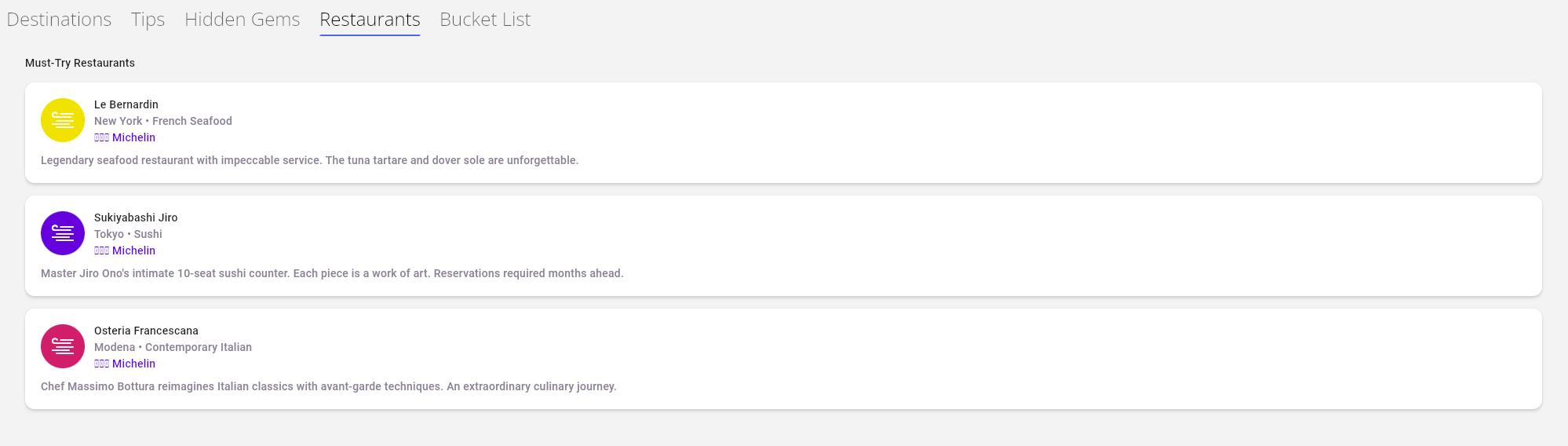Open the Bucket List tab
Screen dimensions: 1568x446
tap(485, 20)
